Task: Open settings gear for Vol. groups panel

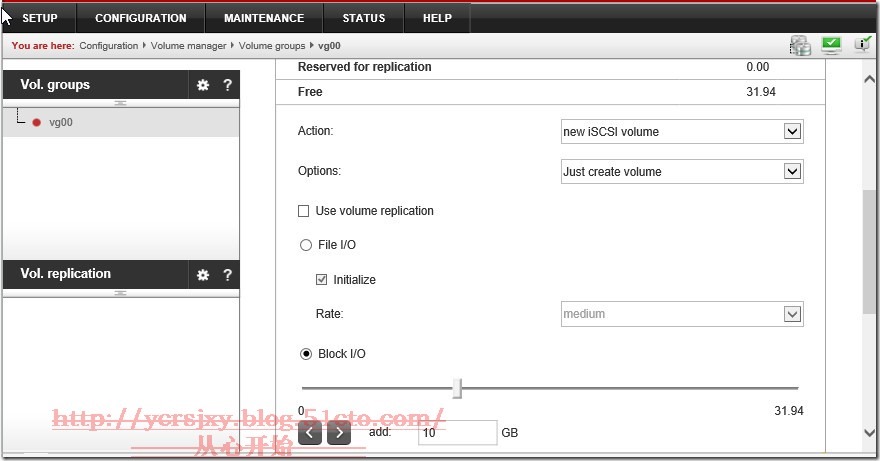Action: click(203, 85)
